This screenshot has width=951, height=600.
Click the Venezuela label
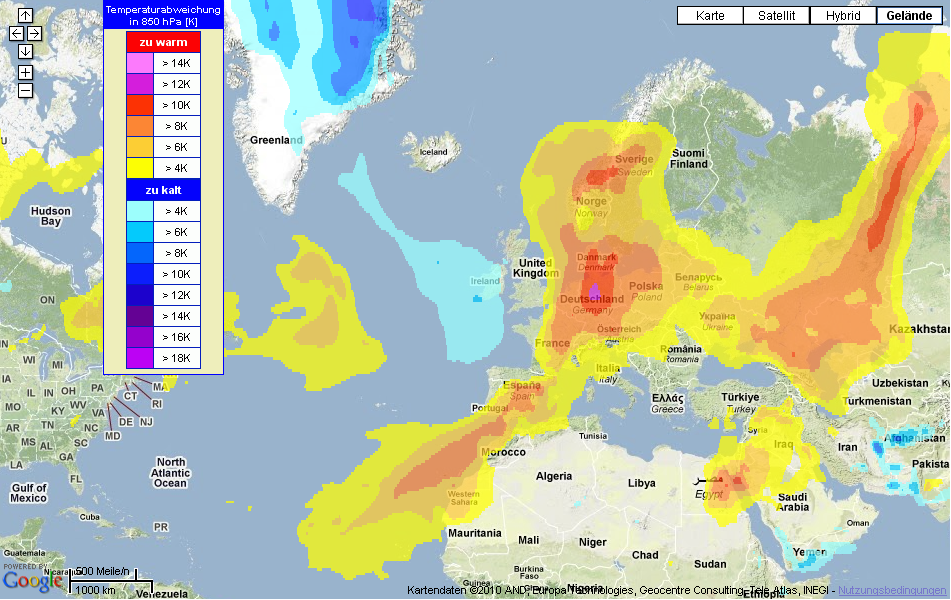coord(161,594)
